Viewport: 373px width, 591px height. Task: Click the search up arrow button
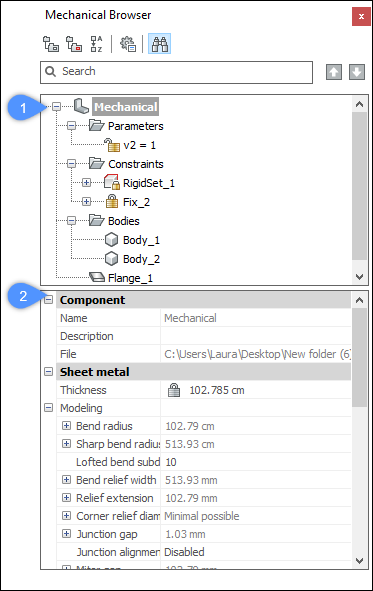point(334,72)
